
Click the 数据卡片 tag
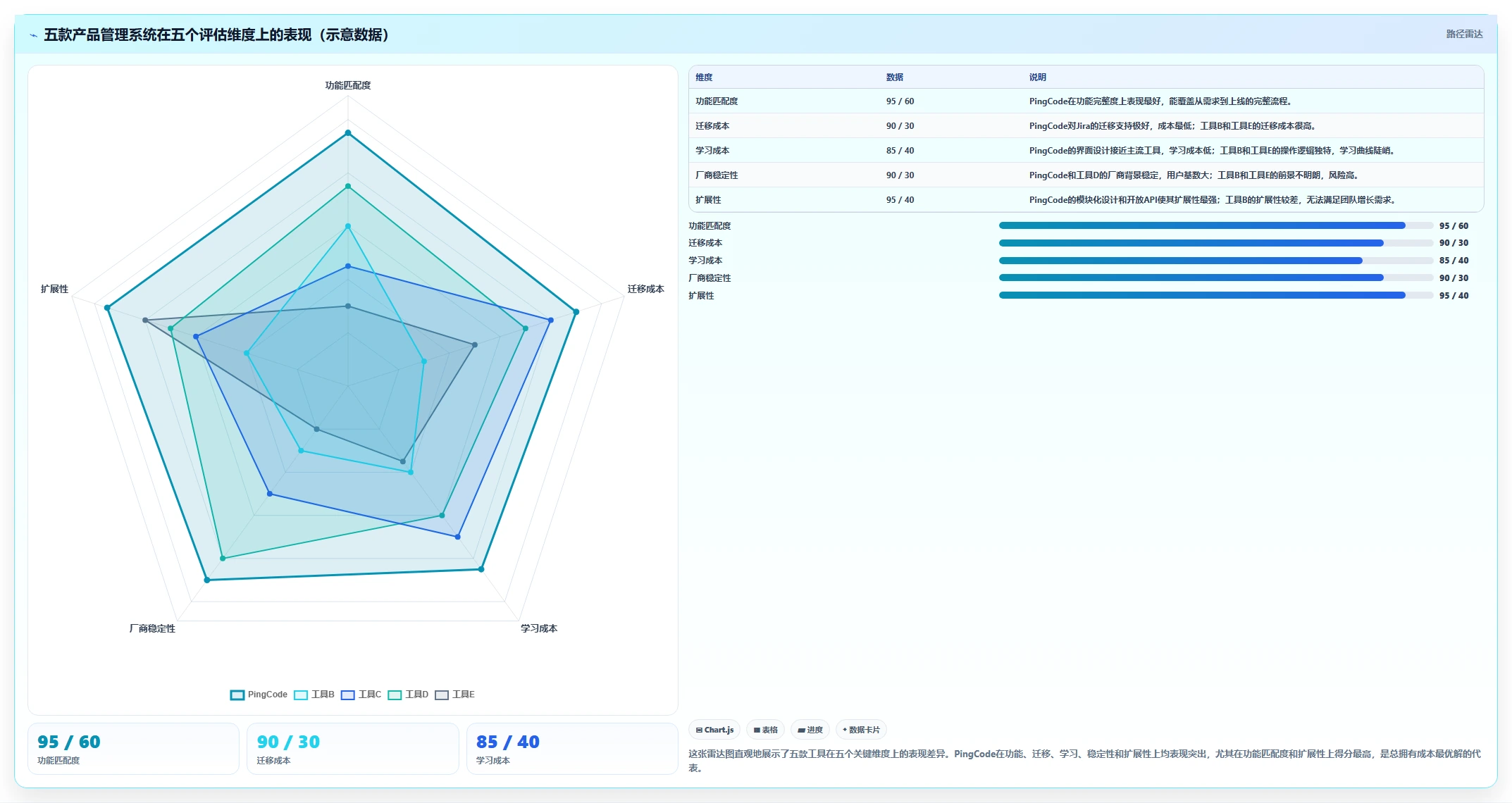coord(861,730)
